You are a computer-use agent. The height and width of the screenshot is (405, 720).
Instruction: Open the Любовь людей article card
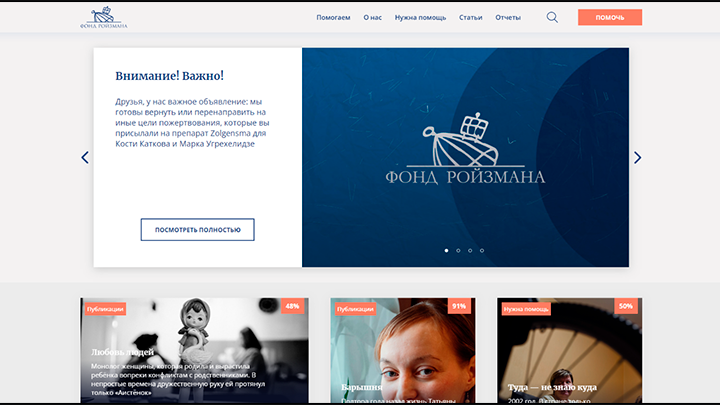click(195, 350)
